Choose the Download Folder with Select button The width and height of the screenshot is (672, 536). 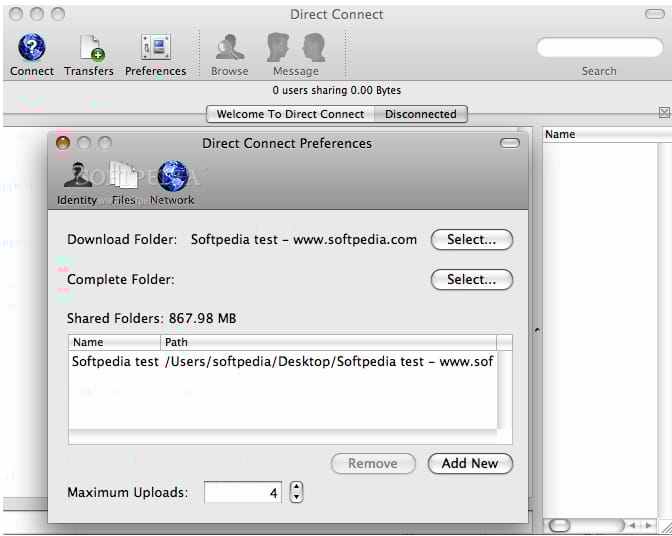[471, 240]
